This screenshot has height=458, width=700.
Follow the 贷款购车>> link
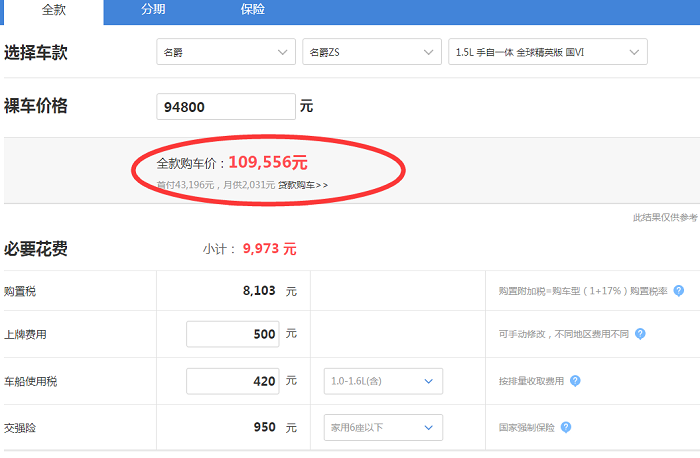pyautogui.click(x=303, y=185)
